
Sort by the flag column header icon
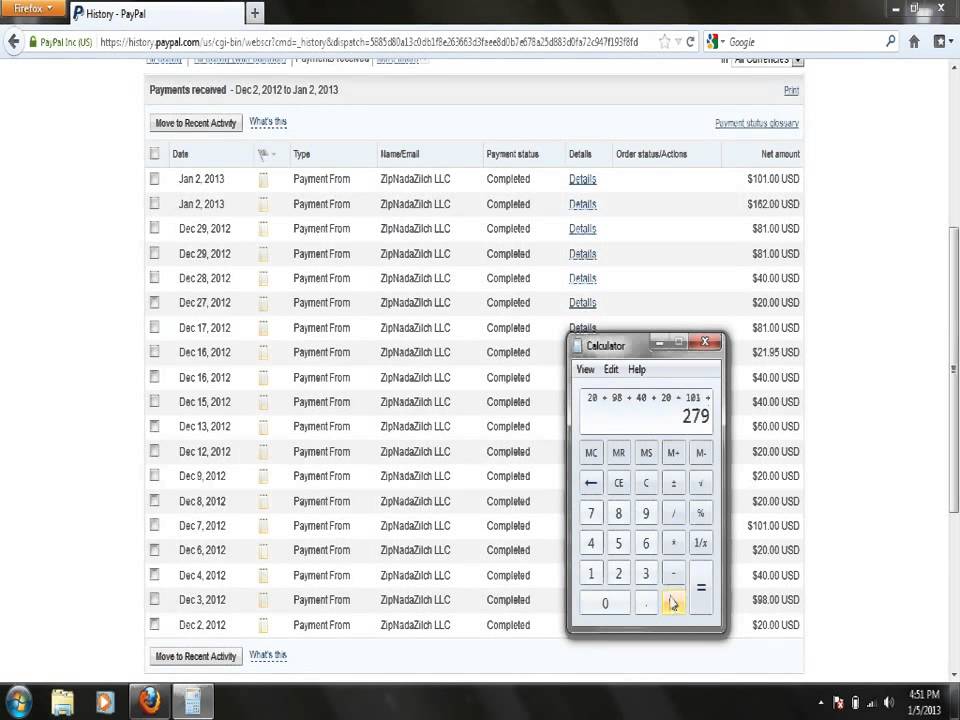click(x=266, y=154)
